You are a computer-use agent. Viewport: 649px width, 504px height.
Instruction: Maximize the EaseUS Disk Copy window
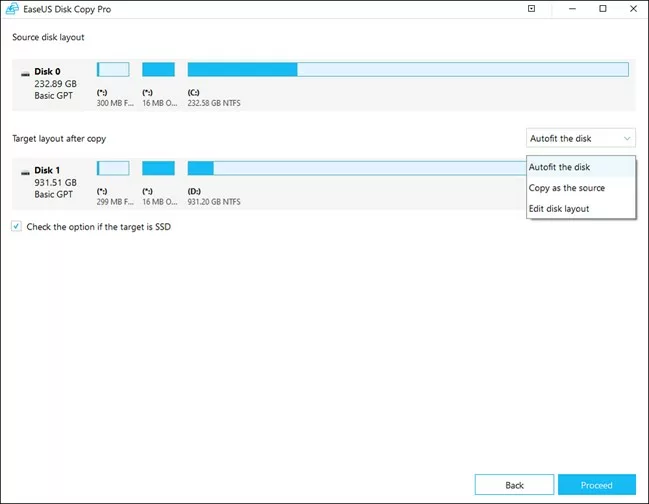point(603,9)
